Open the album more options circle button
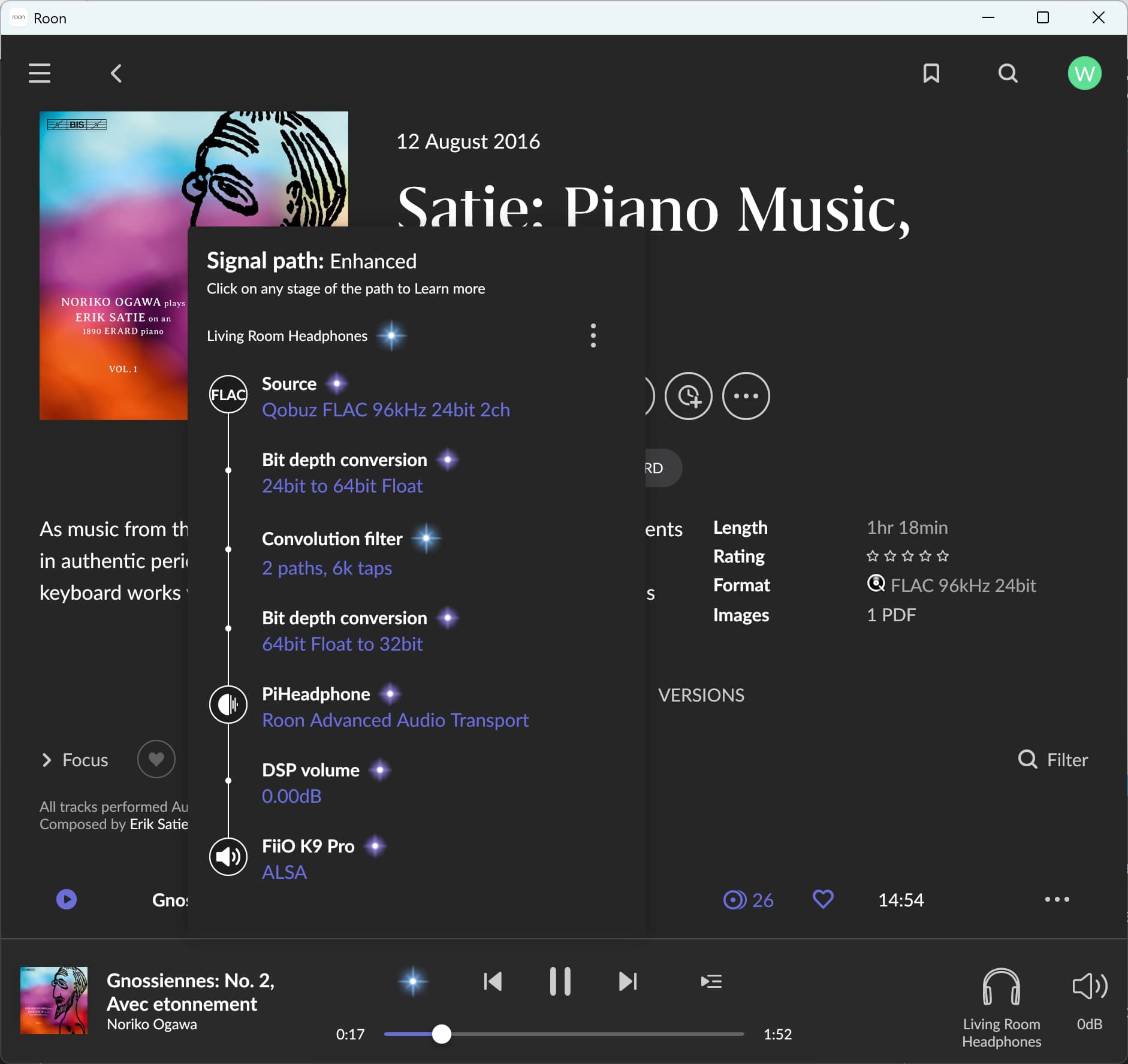This screenshot has height=1064, width=1128. point(746,396)
